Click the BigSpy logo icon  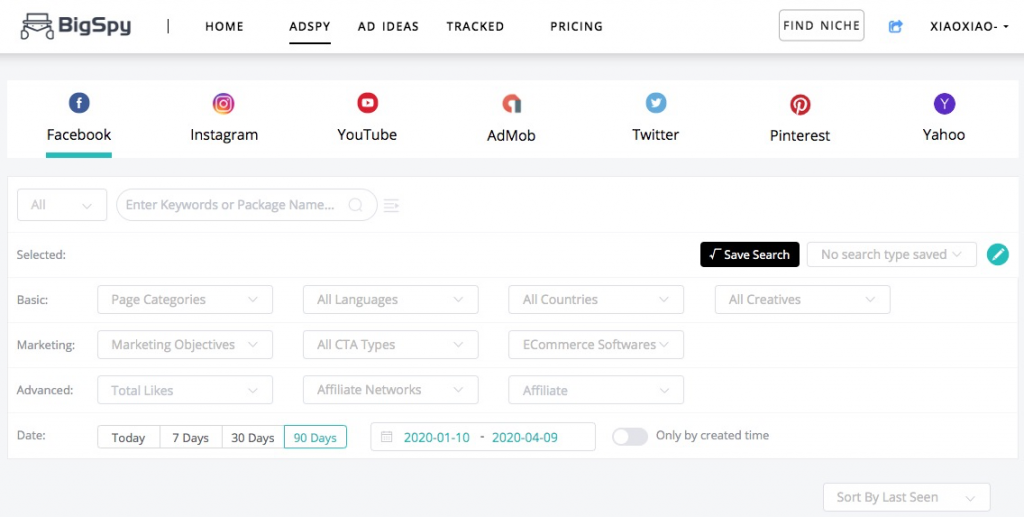pyautogui.click(x=37, y=26)
